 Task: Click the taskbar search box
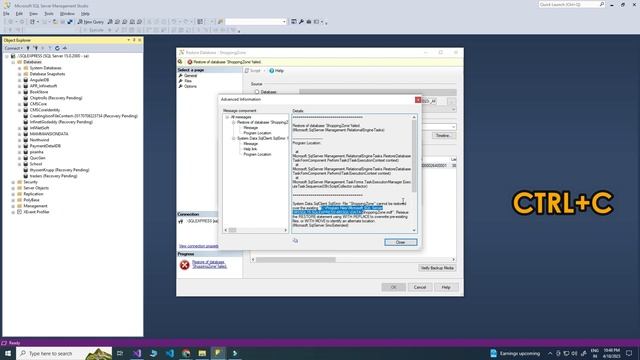click(64, 353)
